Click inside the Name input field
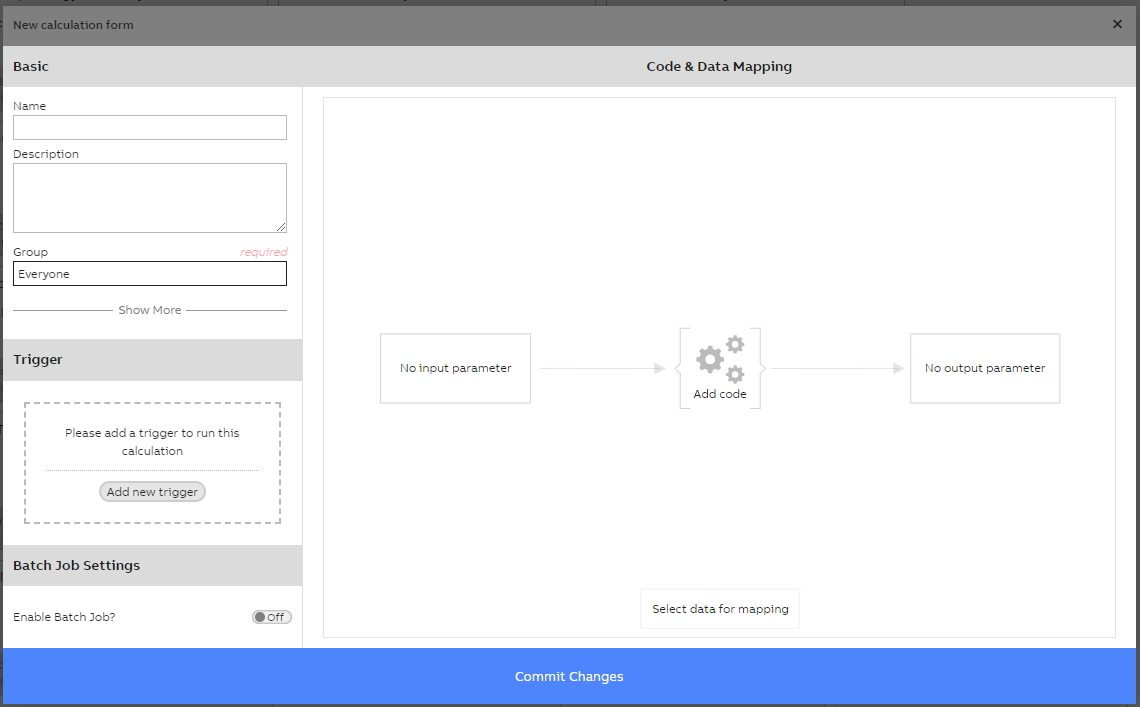 (x=149, y=127)
